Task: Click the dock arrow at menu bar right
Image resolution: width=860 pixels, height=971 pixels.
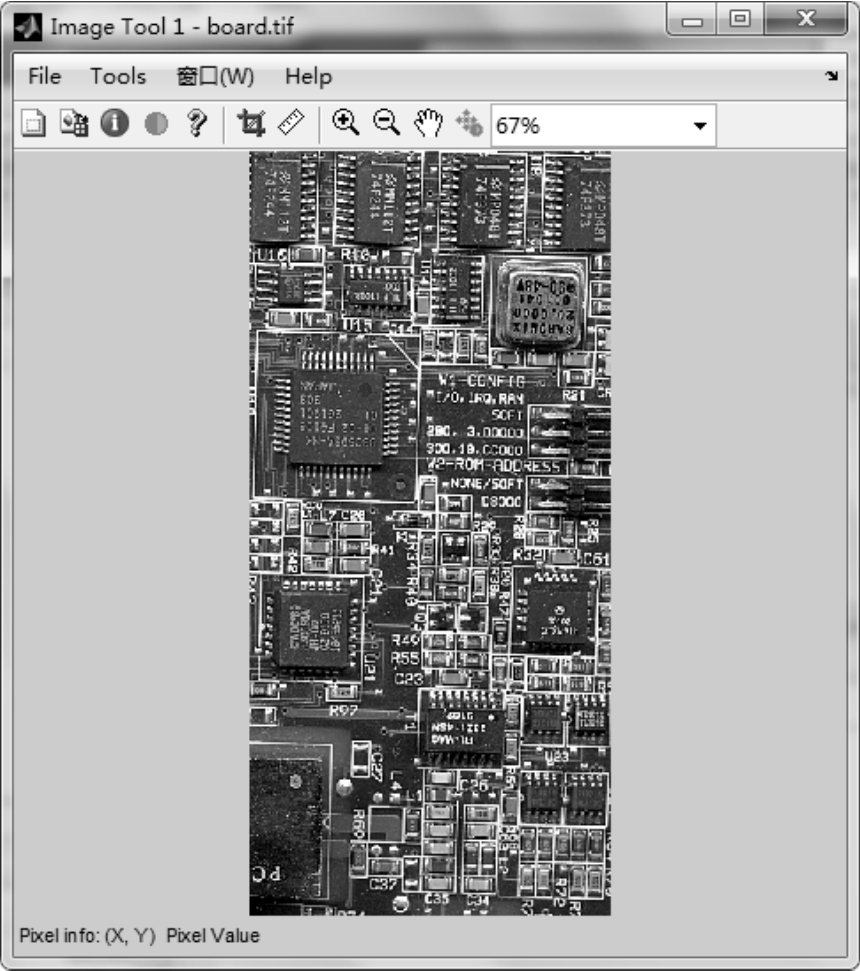Action: [x=832, y=77]
